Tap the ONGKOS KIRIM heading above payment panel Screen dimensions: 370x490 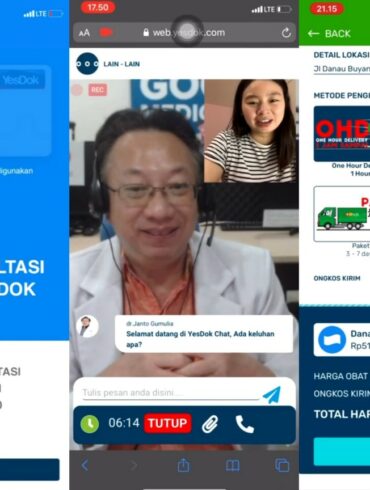tap(337, 278)
